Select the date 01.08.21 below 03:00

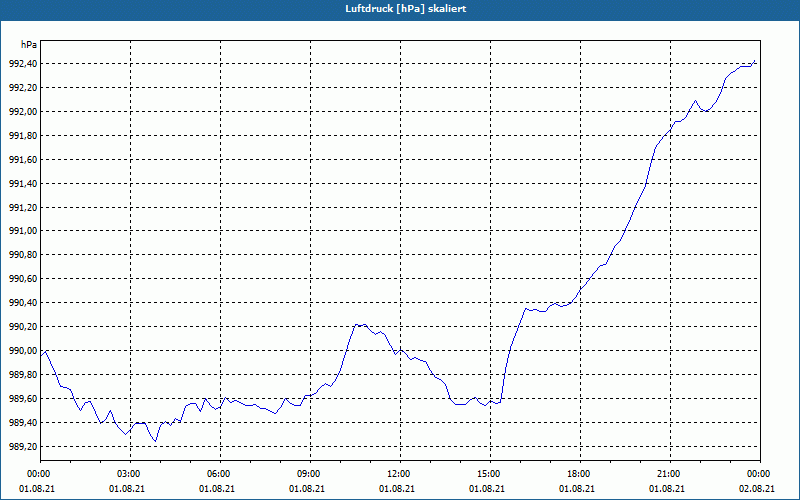127,489
